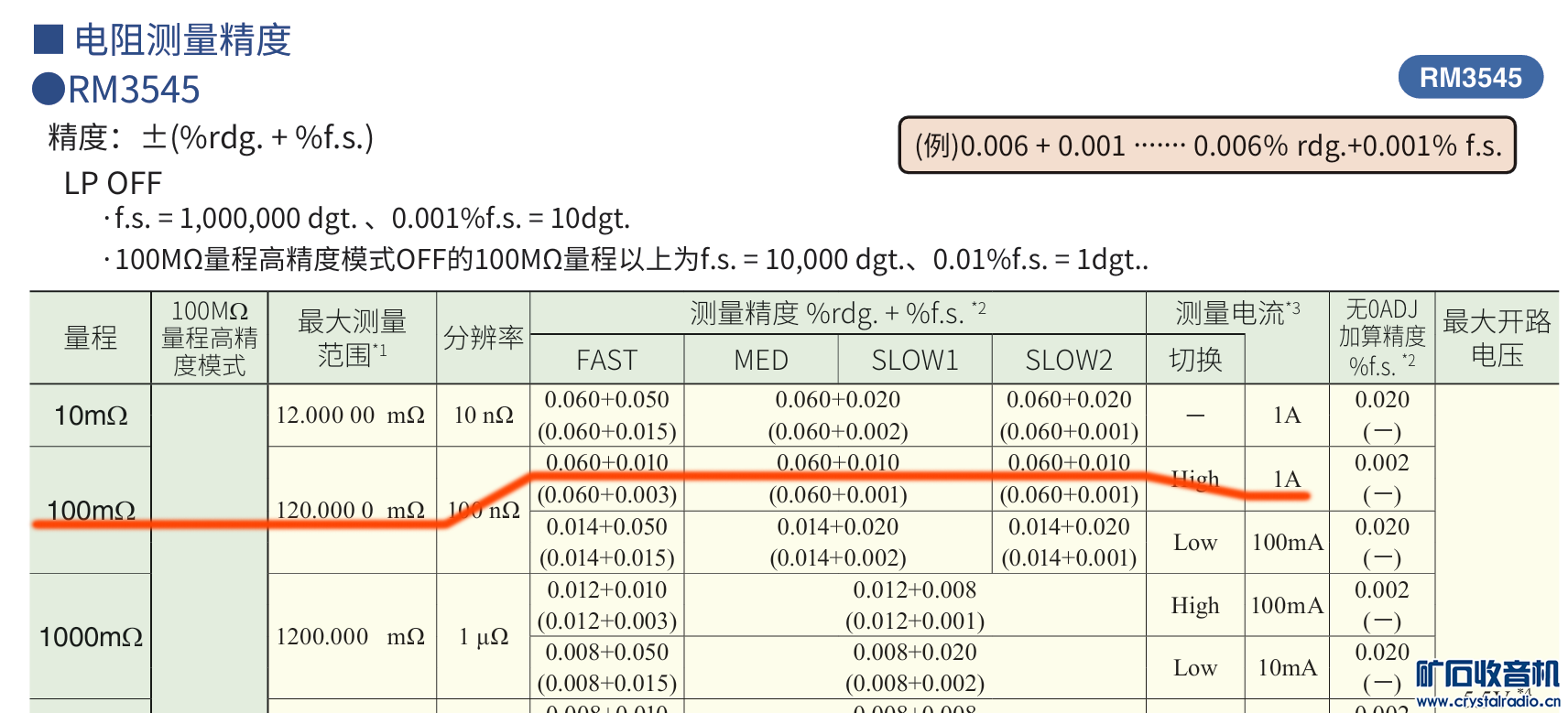This screenshot has width=1568, height=713.
Task: Click the FAST cell reading "0.012+0.010"
Action: (x=607, y=605)
